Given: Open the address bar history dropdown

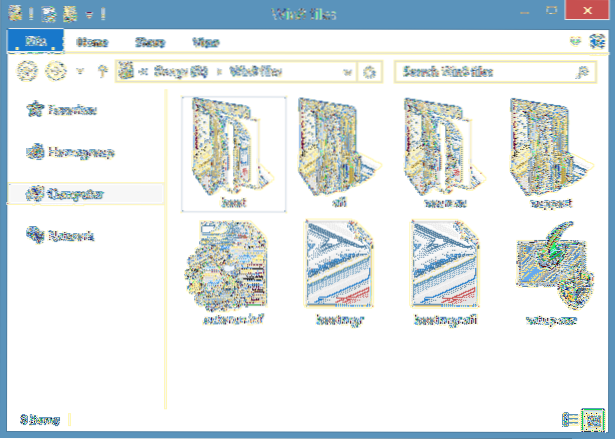Looking at the screenshot, I should click(347, 72).
